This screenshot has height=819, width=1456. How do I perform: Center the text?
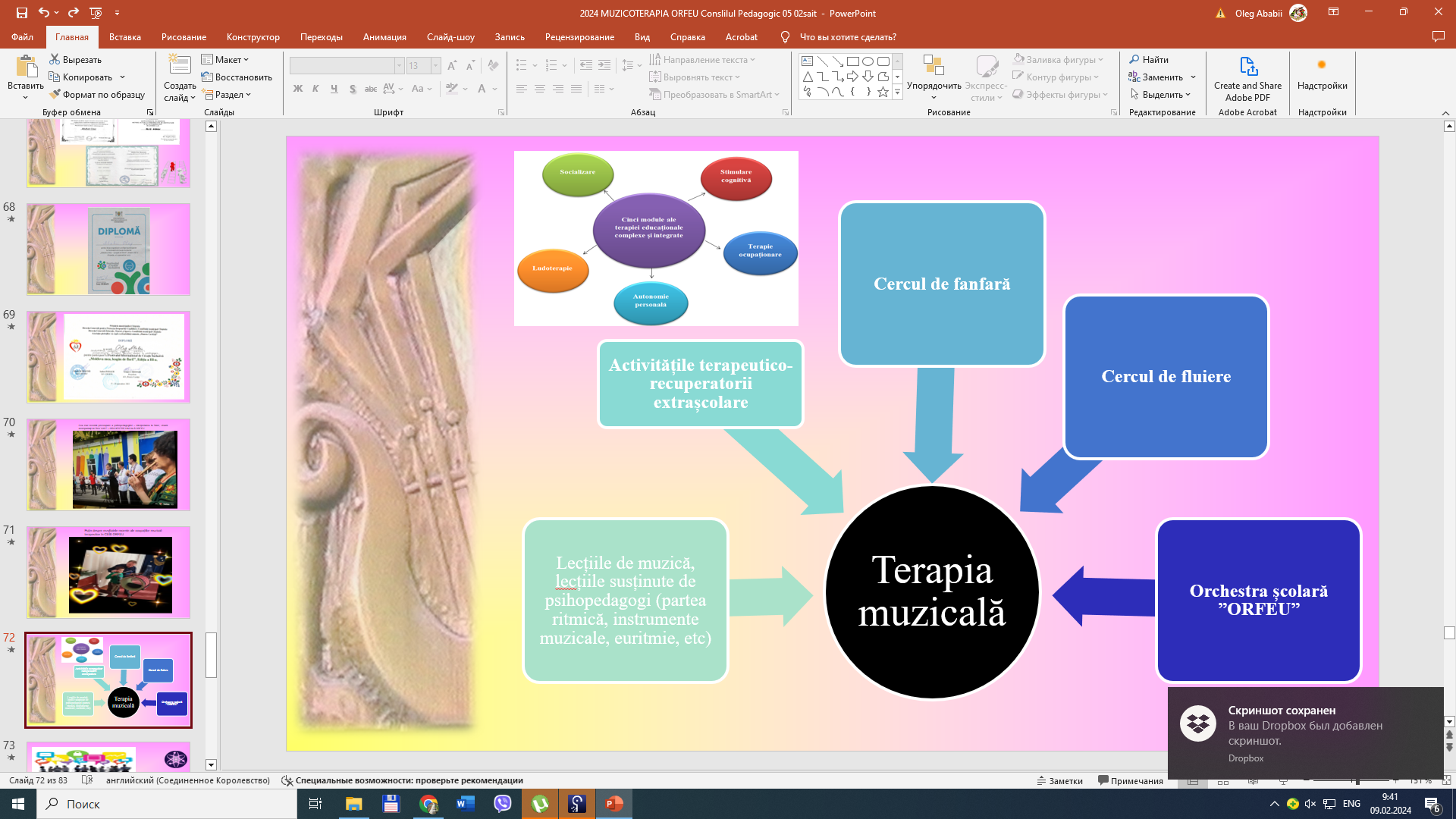[x=540, y=89]
